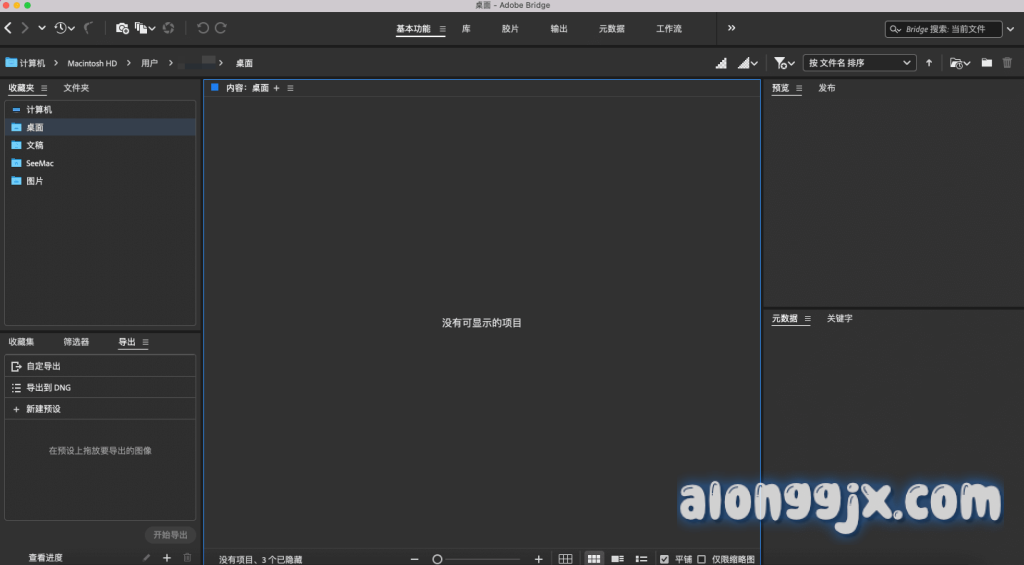1024x565 pixels.
Task: Click the thumbnail size slider handle
Action: [x=437, y=559]
